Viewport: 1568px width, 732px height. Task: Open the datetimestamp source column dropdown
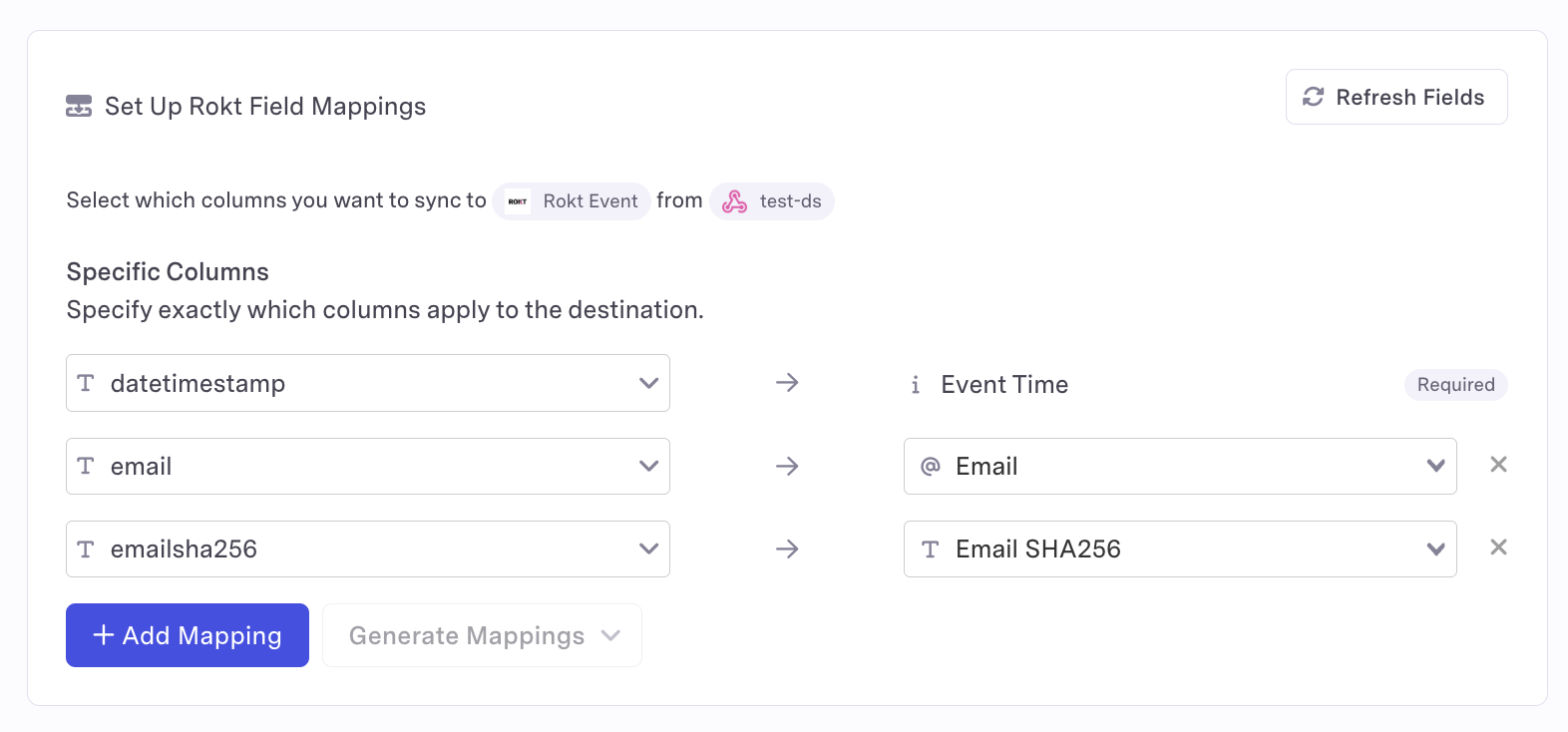[x=368, y=383]
